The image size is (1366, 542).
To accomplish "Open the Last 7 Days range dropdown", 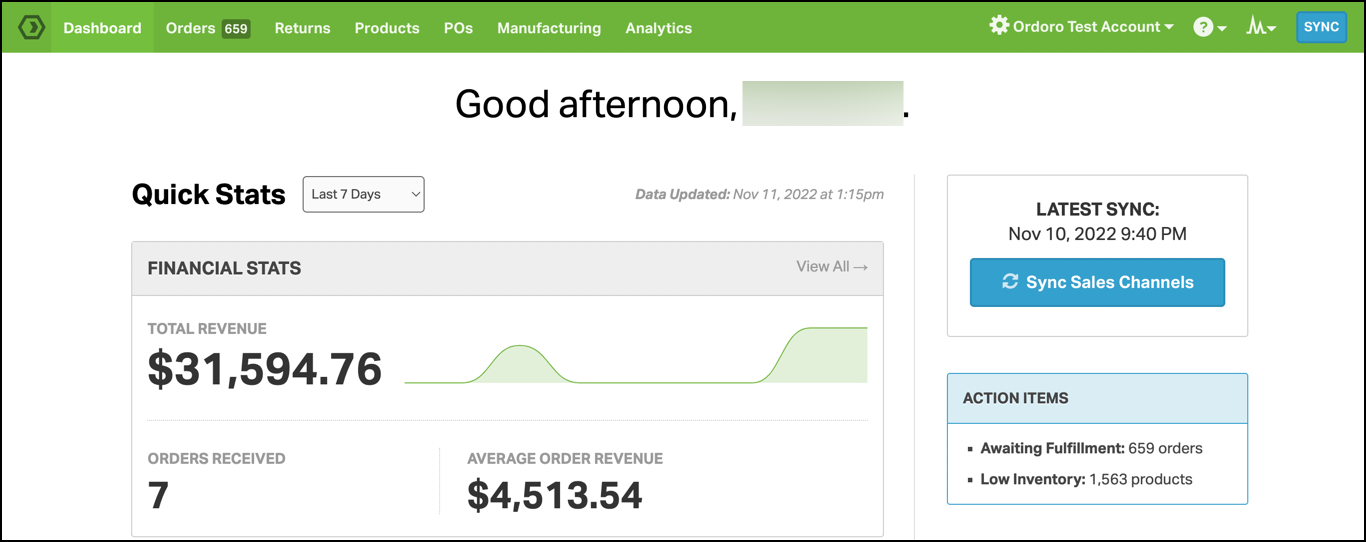I will point(363,194).
